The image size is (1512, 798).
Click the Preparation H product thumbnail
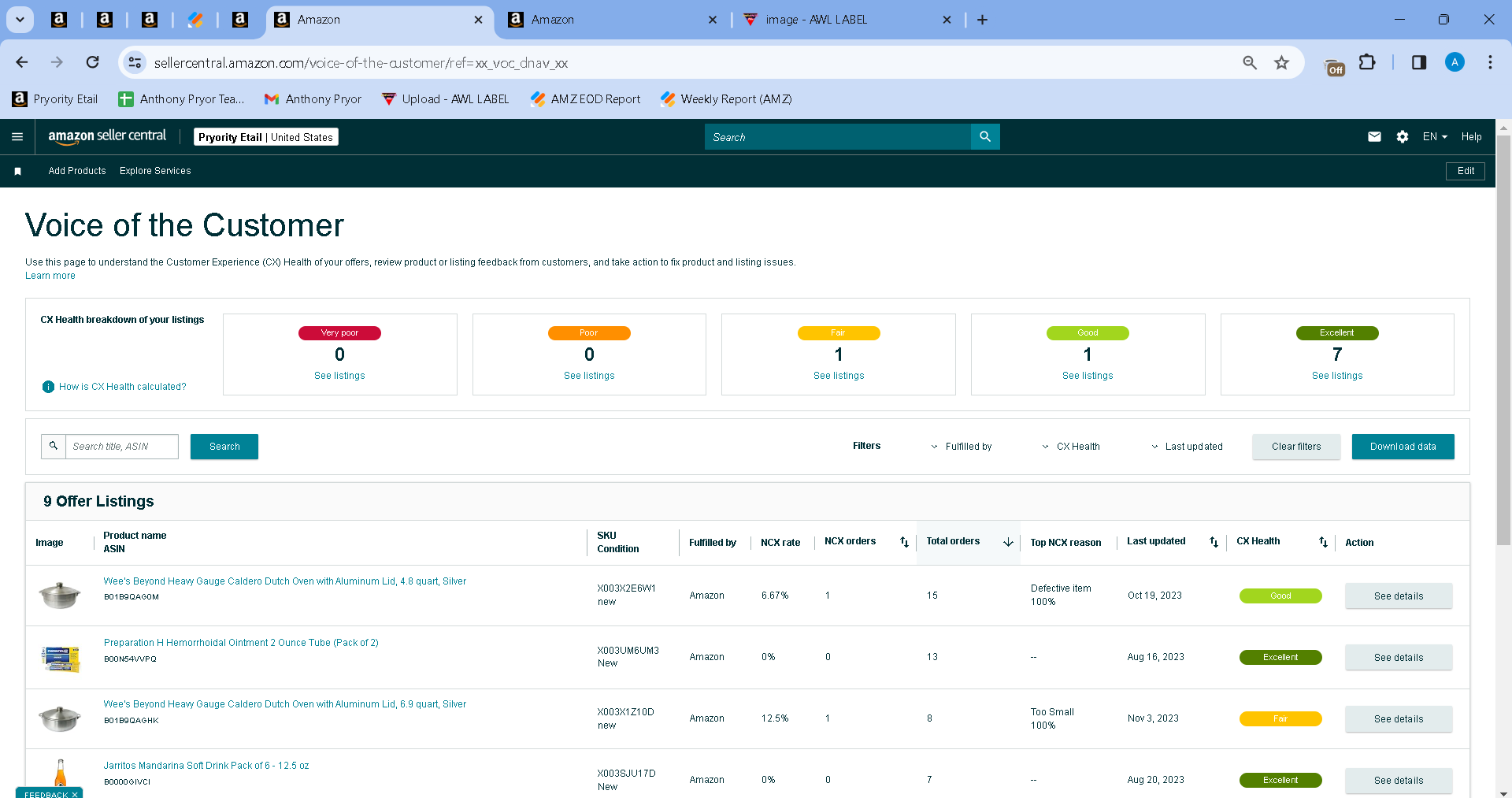(60, 658)
